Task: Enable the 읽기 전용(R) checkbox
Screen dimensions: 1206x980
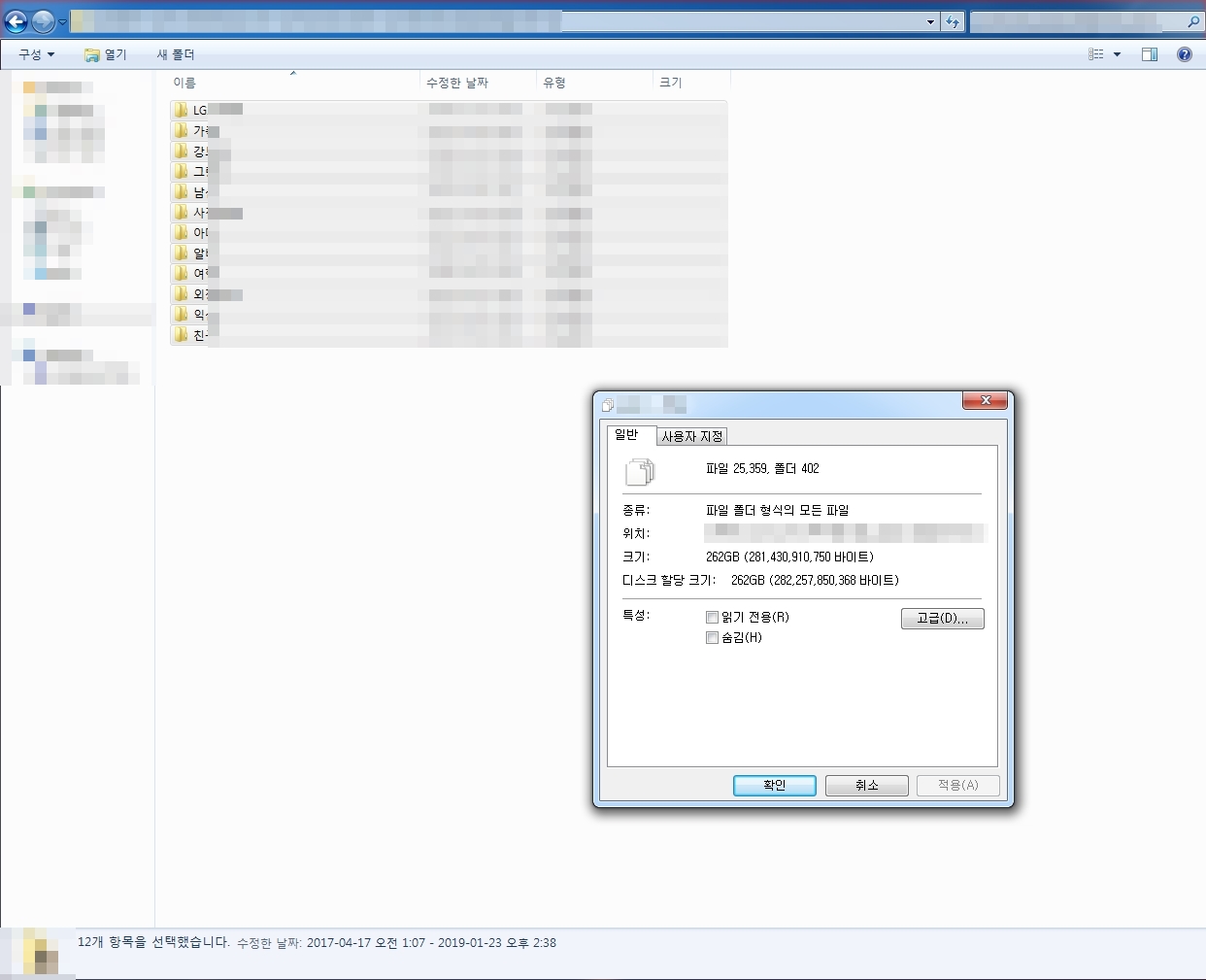Action: click(712, 617)
